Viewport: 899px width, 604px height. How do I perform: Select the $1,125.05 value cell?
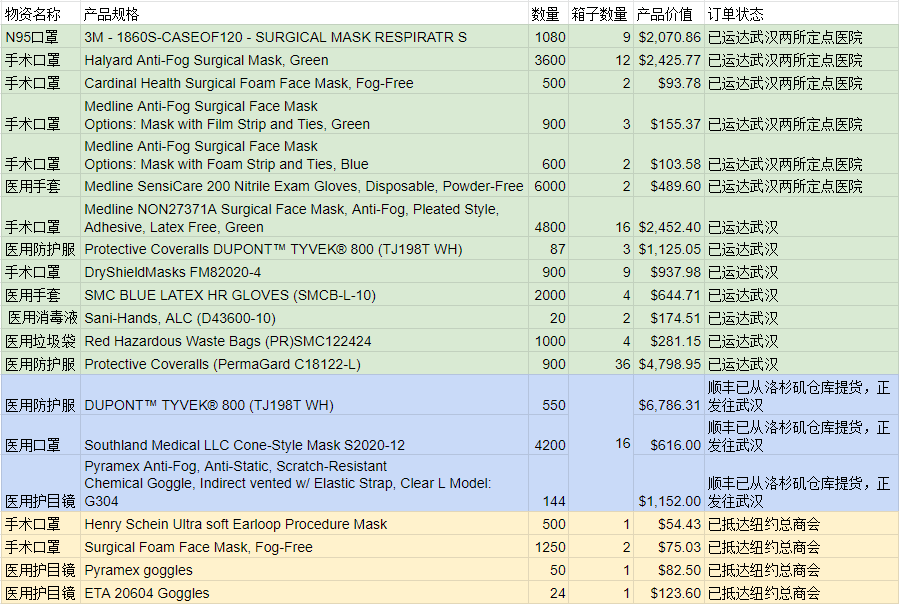coord(669,249)
